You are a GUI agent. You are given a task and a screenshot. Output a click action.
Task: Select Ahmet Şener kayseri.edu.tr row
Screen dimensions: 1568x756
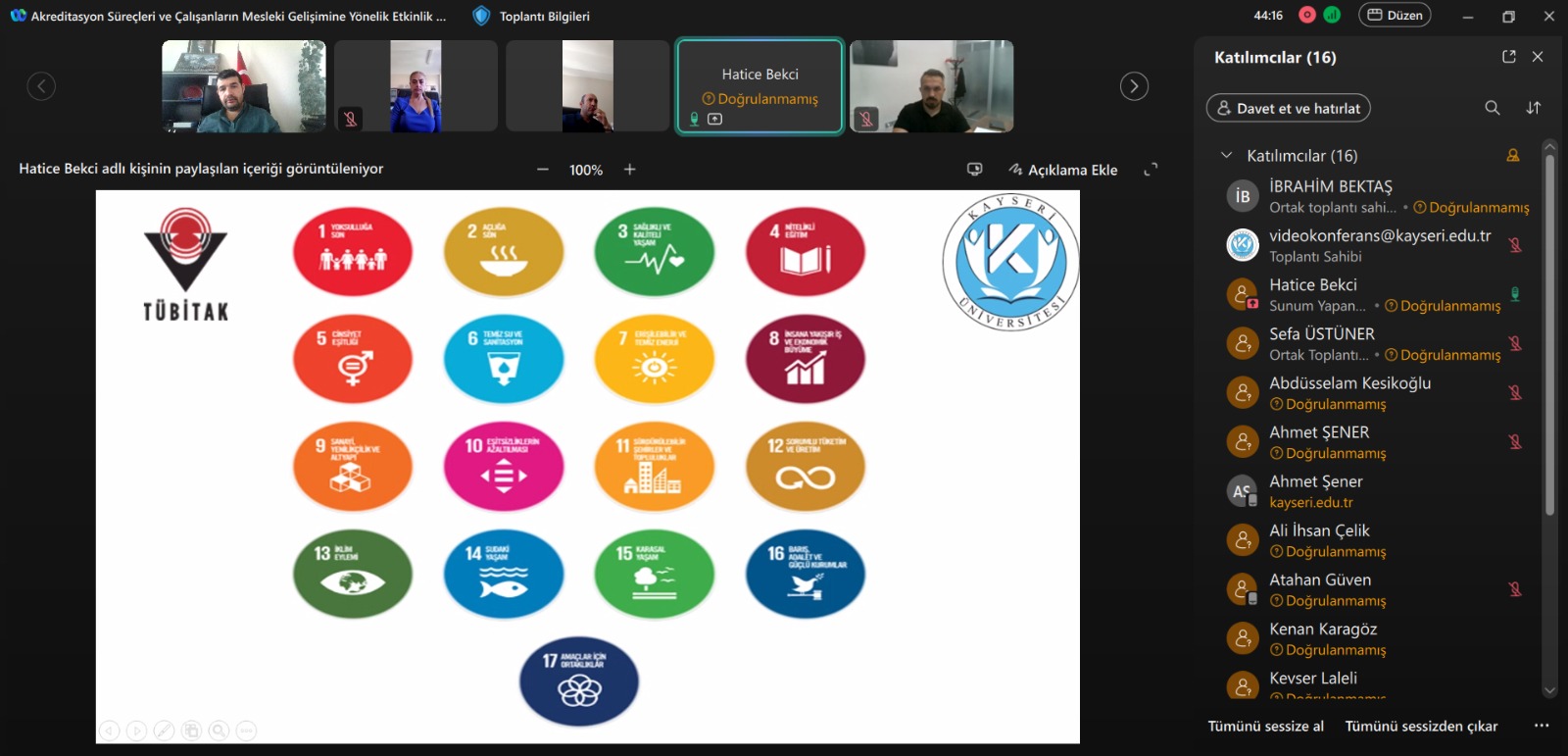[x=1377, y=491]
